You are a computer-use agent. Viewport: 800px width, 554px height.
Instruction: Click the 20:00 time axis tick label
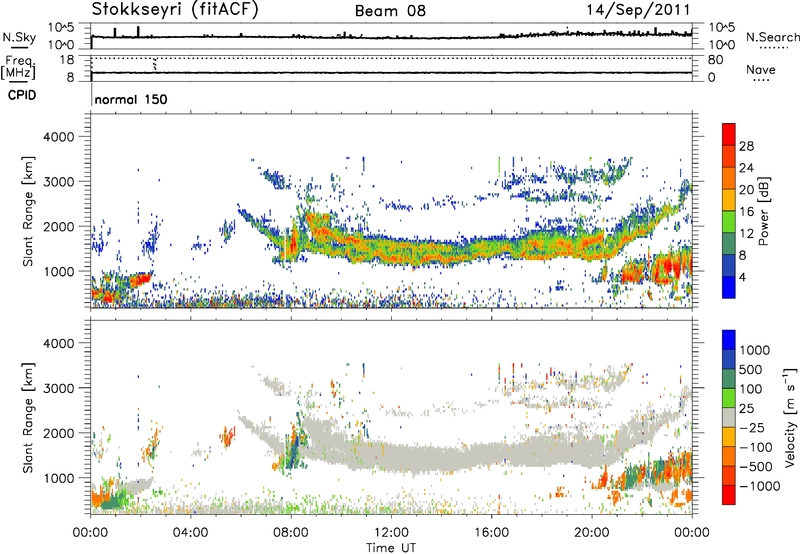pos(591,533)
